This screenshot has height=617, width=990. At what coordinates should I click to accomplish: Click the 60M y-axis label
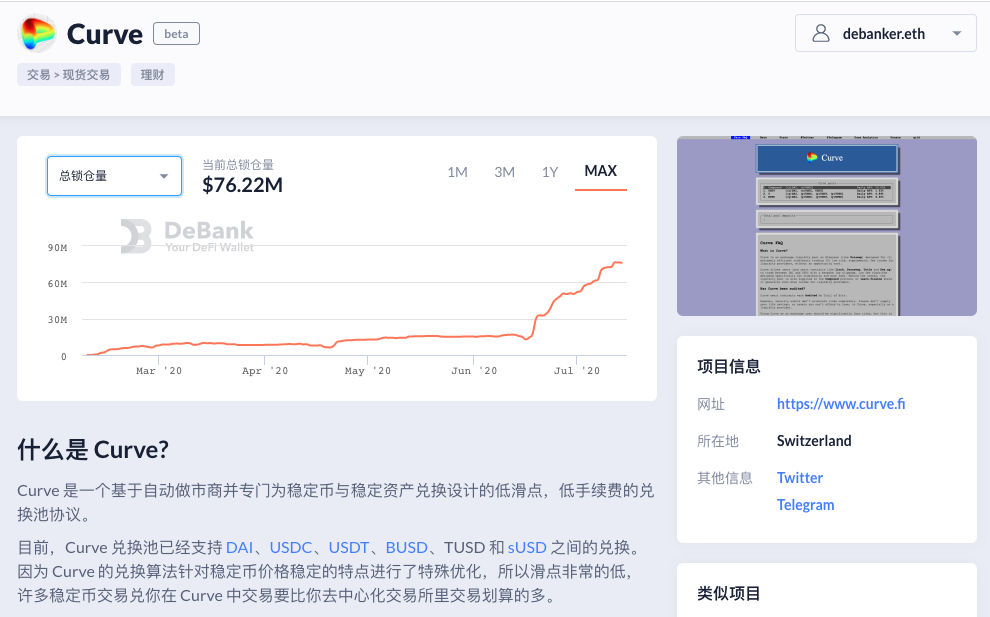[57, 284]
